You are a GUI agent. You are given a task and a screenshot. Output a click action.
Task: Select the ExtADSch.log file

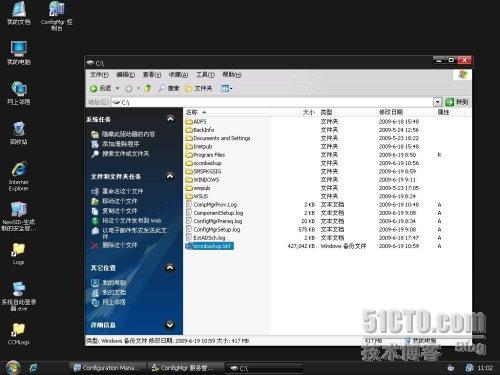(x=206, y=238)
